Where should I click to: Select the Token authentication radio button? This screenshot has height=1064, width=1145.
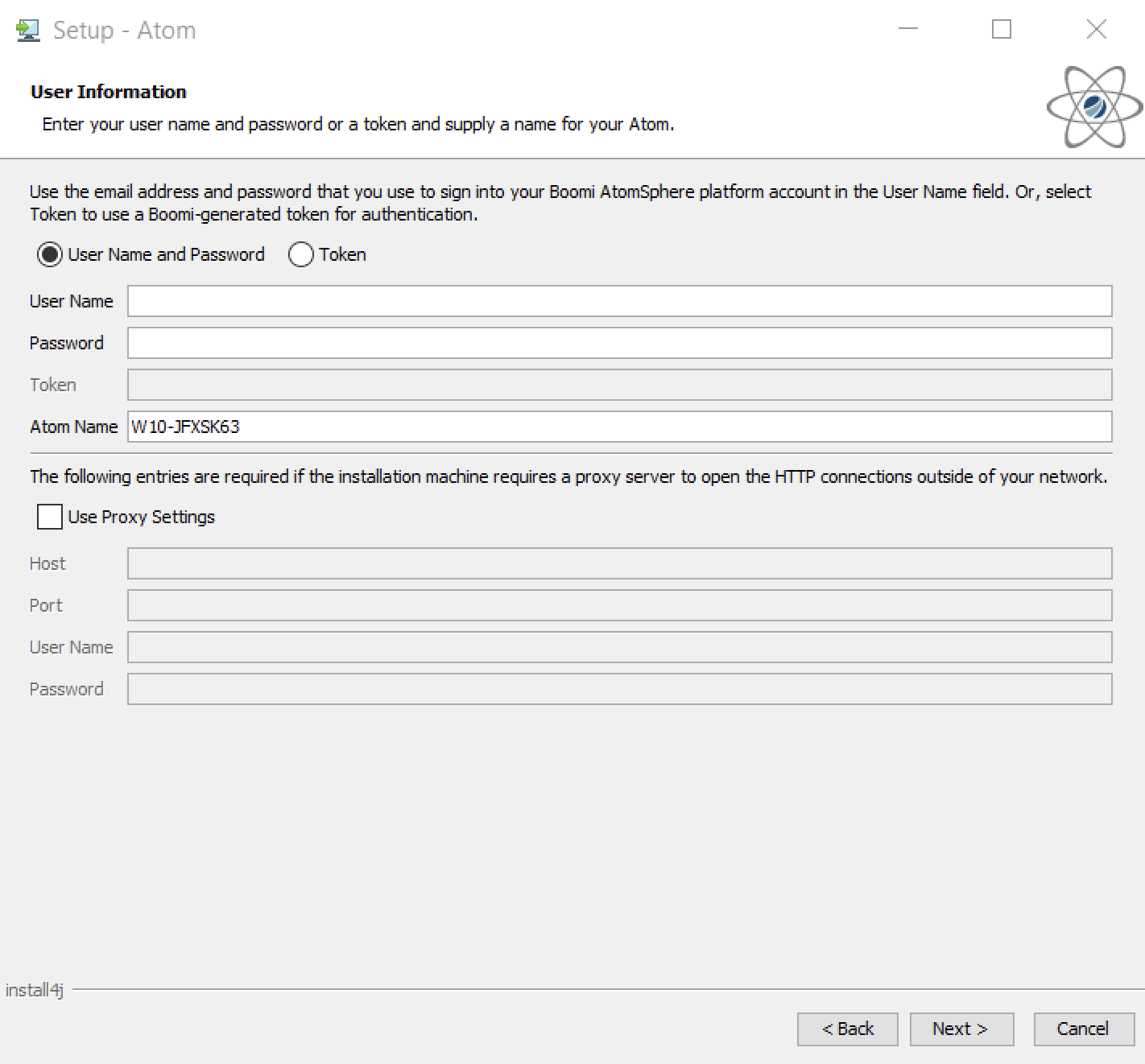[301, 254]
